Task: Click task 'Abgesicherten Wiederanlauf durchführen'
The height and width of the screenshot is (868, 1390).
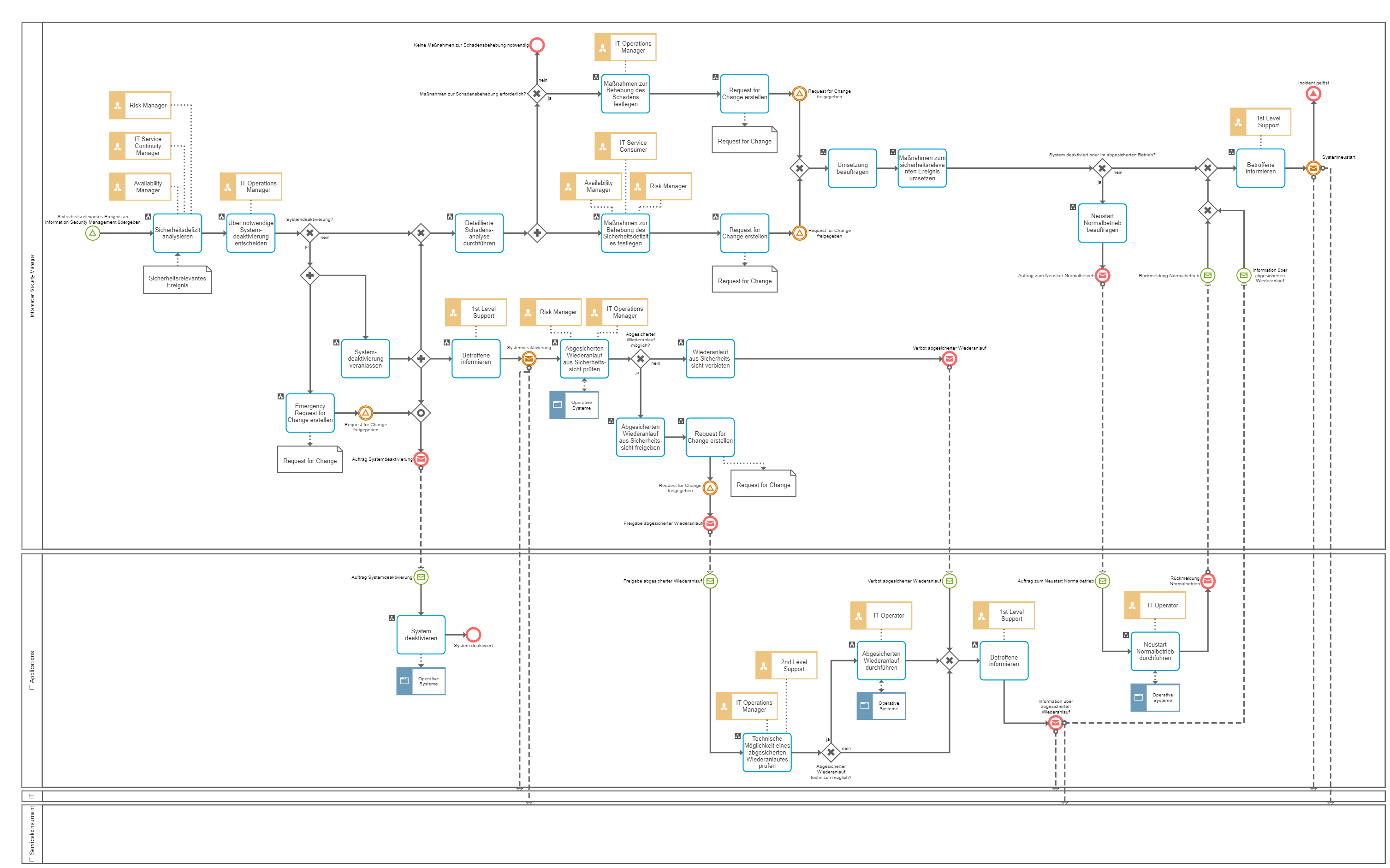Action: [881, 661]
